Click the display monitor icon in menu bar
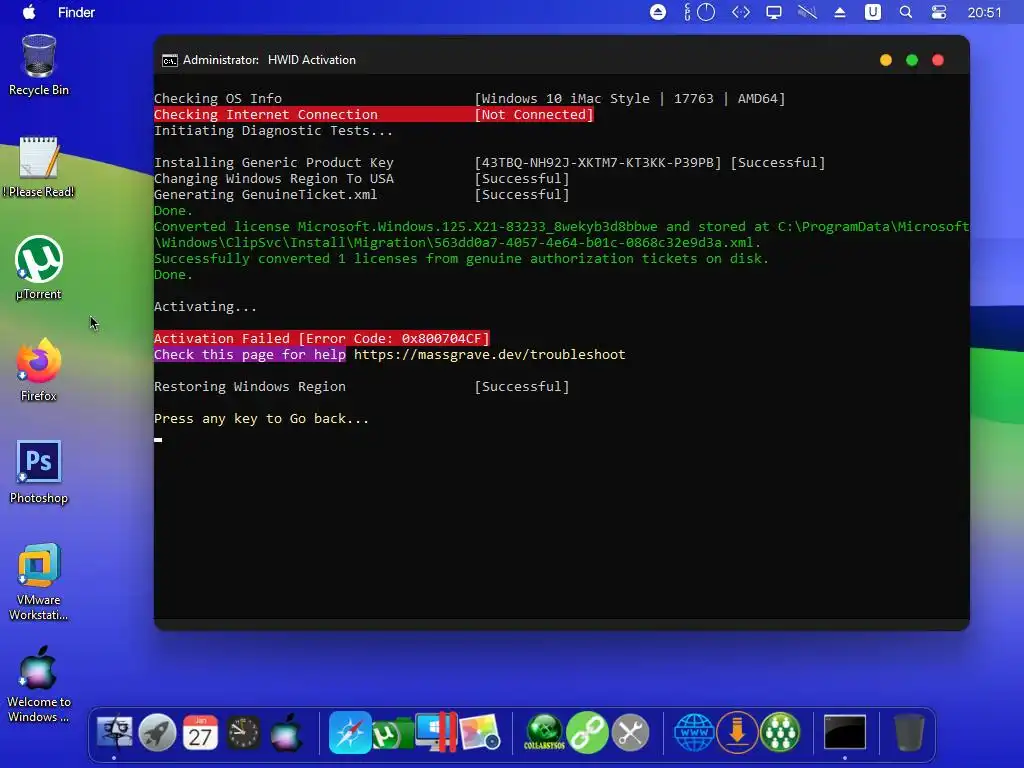1024x768 pixels. click(x=774, y=12)
